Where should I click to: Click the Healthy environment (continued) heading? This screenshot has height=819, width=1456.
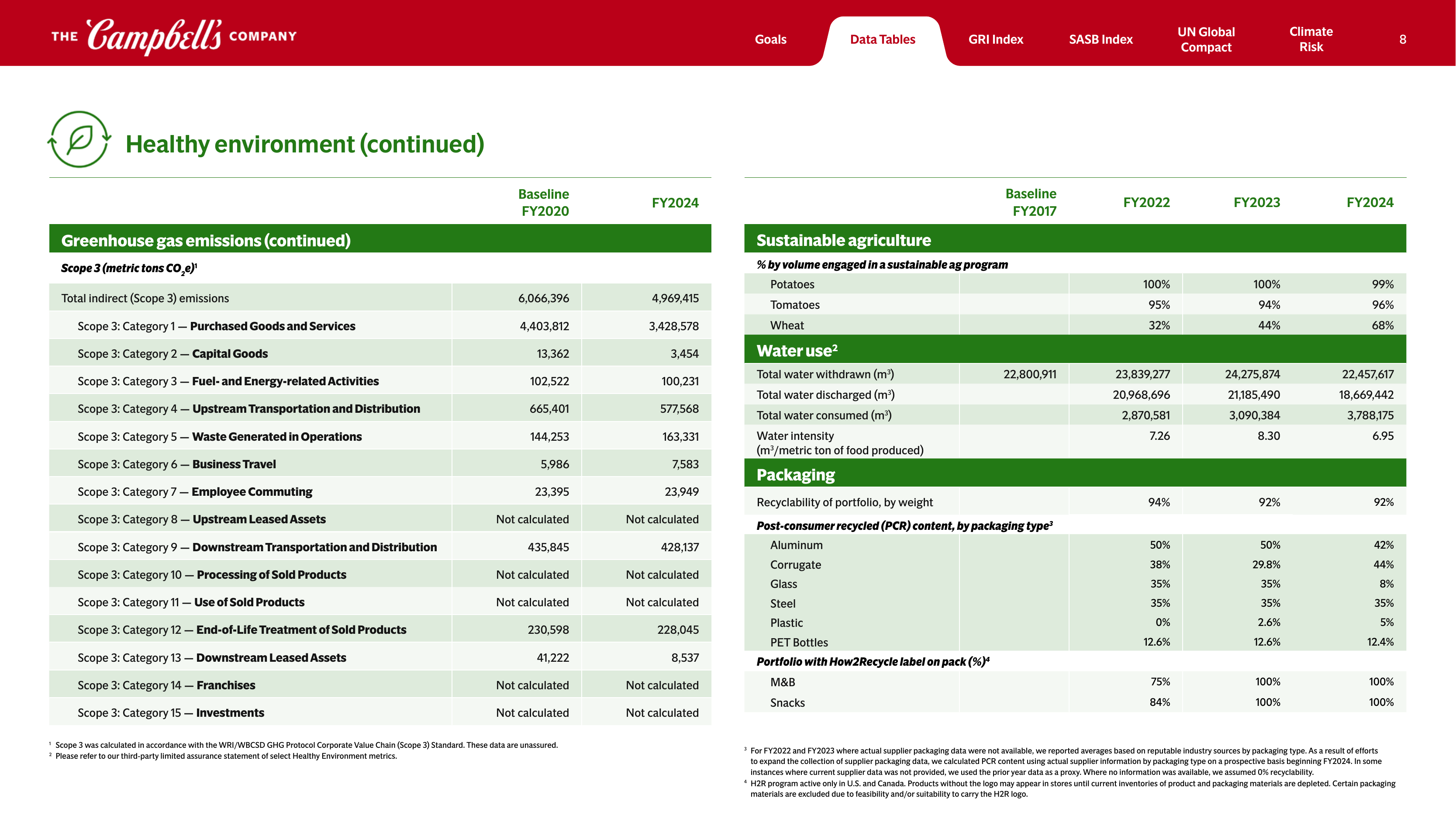pyautogui.click(x=305, y=144)
